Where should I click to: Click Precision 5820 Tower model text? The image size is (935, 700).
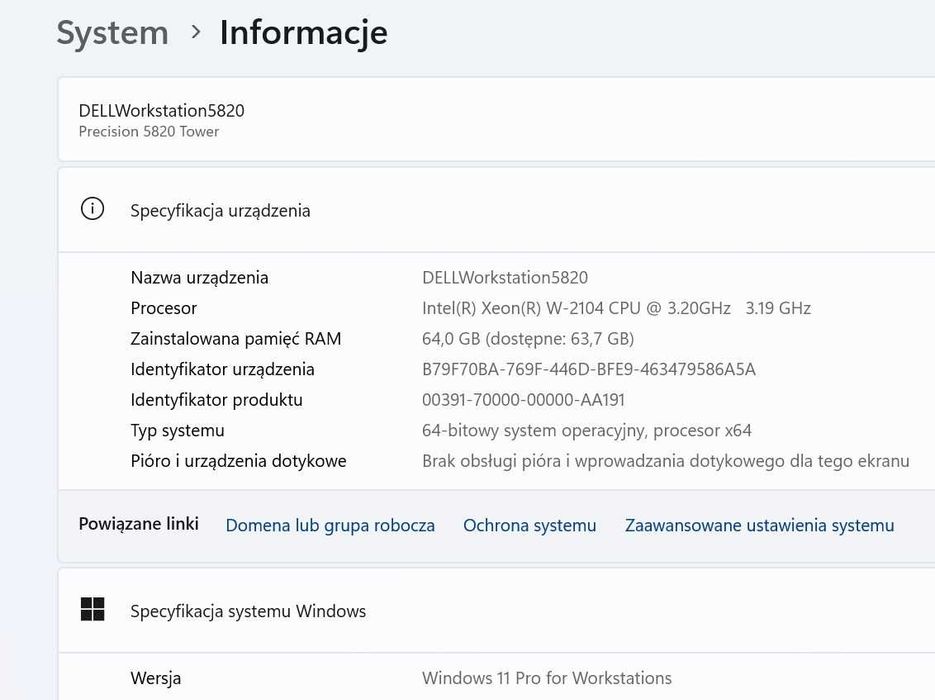(148, 132)
